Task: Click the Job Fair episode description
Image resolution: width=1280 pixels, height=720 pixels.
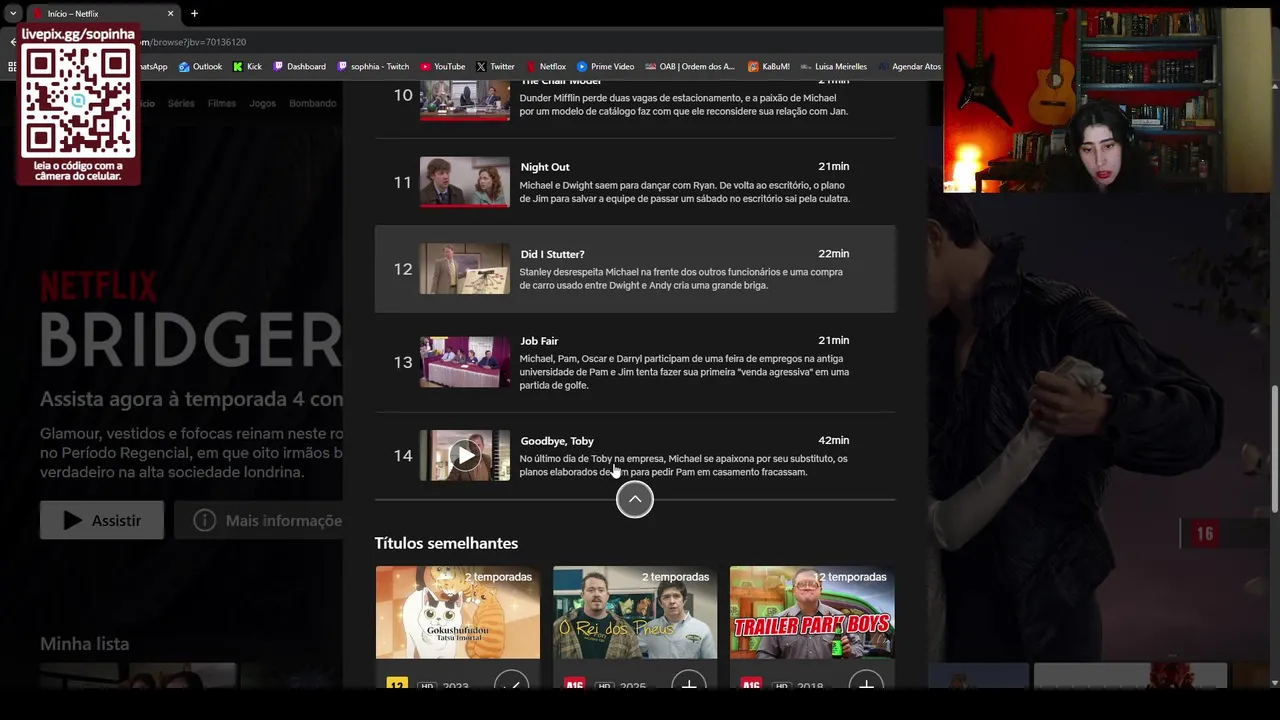Action: (x=684, y=372)
